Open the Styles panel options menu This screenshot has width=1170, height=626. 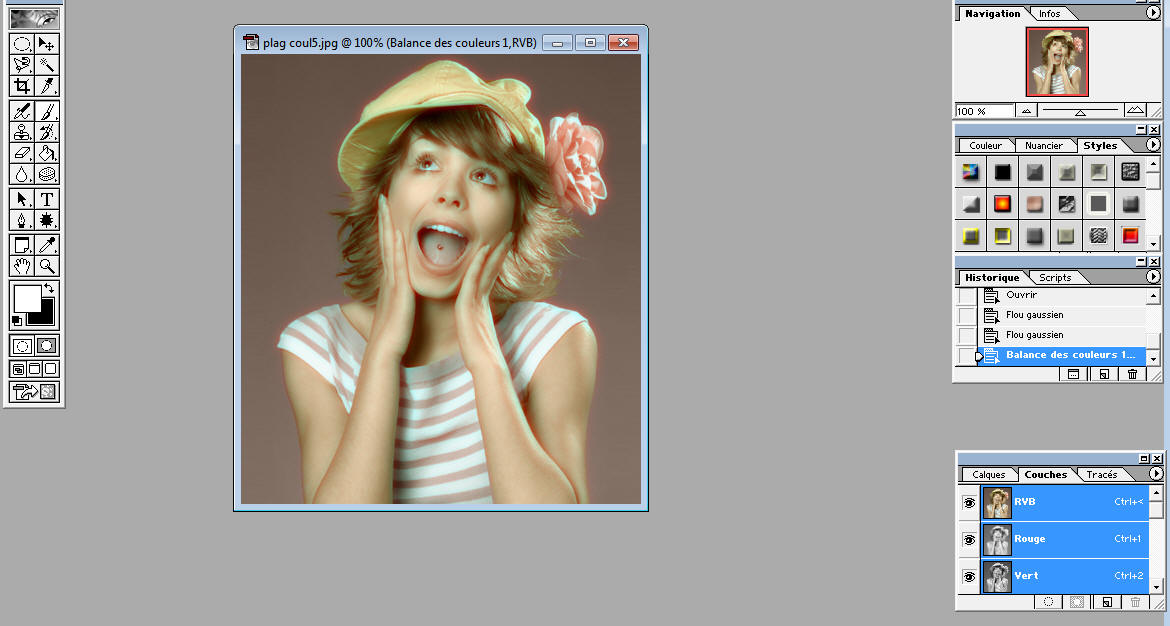pos(1153,145)
